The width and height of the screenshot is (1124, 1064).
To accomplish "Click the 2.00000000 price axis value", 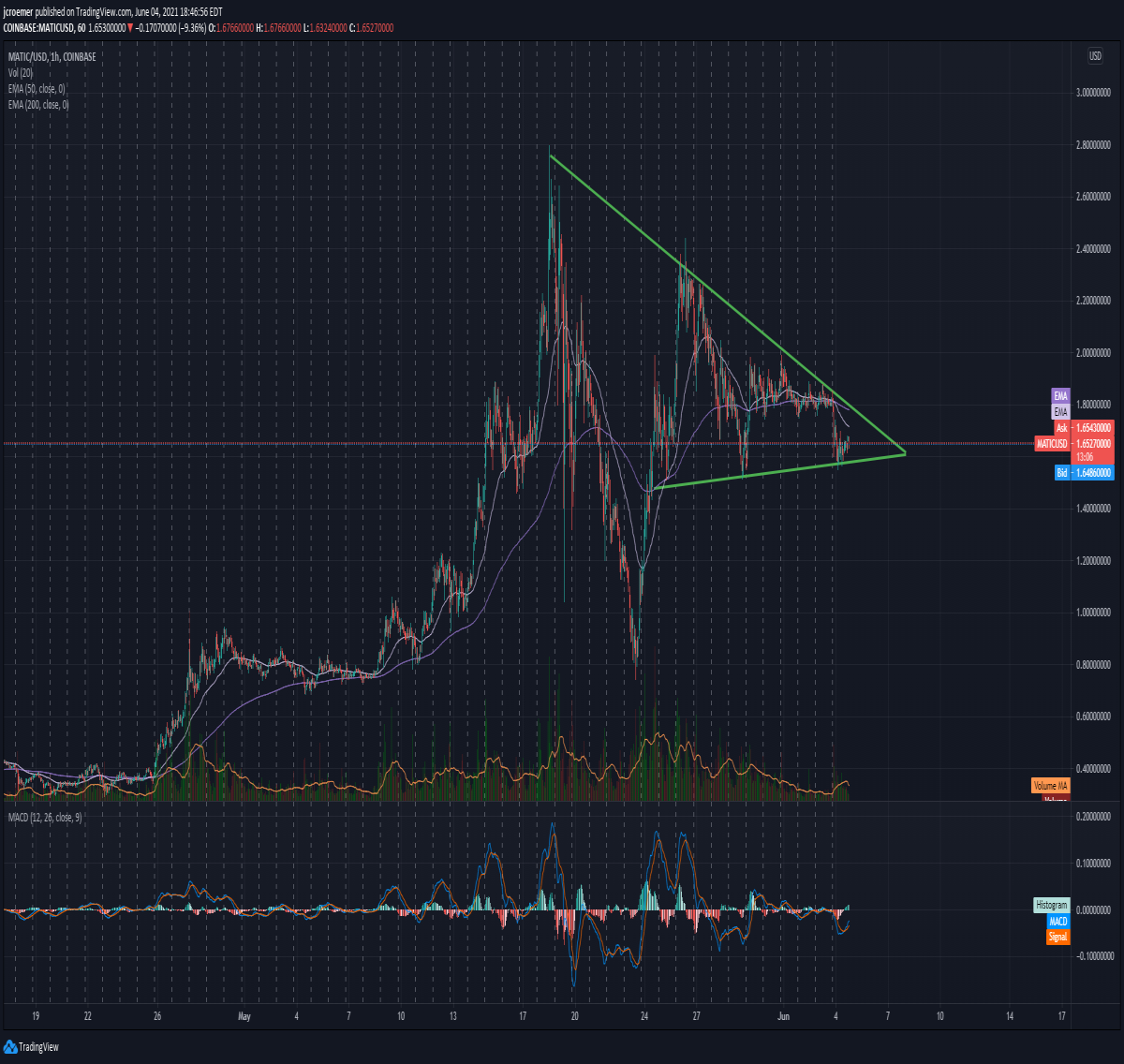I will (1093, 353).
